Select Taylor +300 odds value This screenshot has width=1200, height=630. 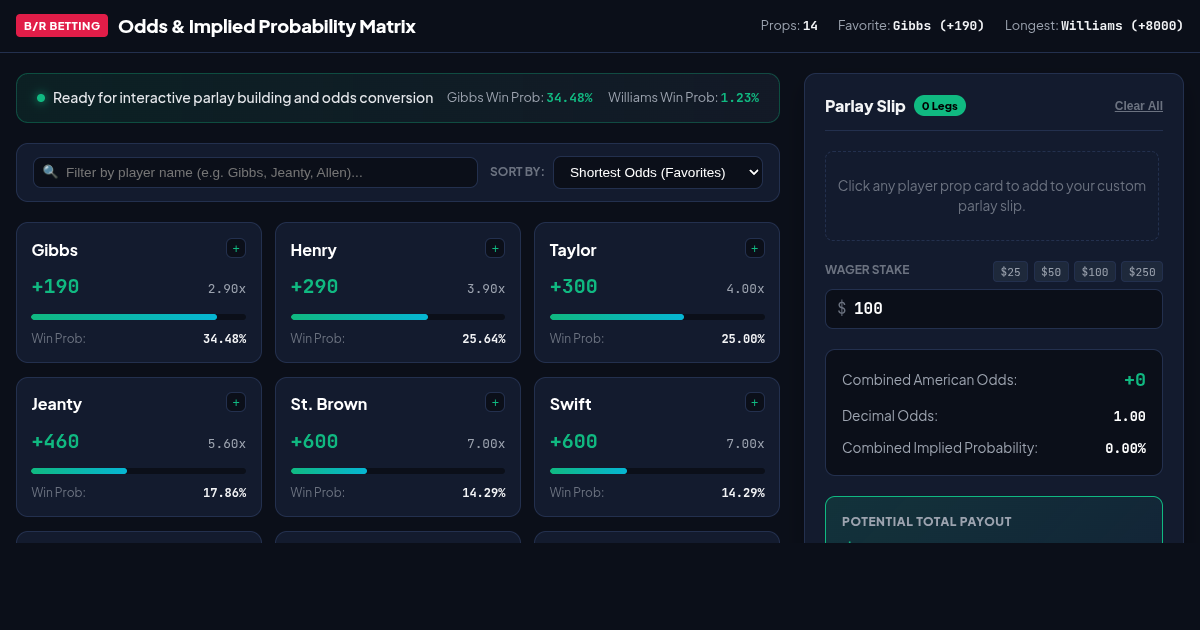[x=574, y=287]
